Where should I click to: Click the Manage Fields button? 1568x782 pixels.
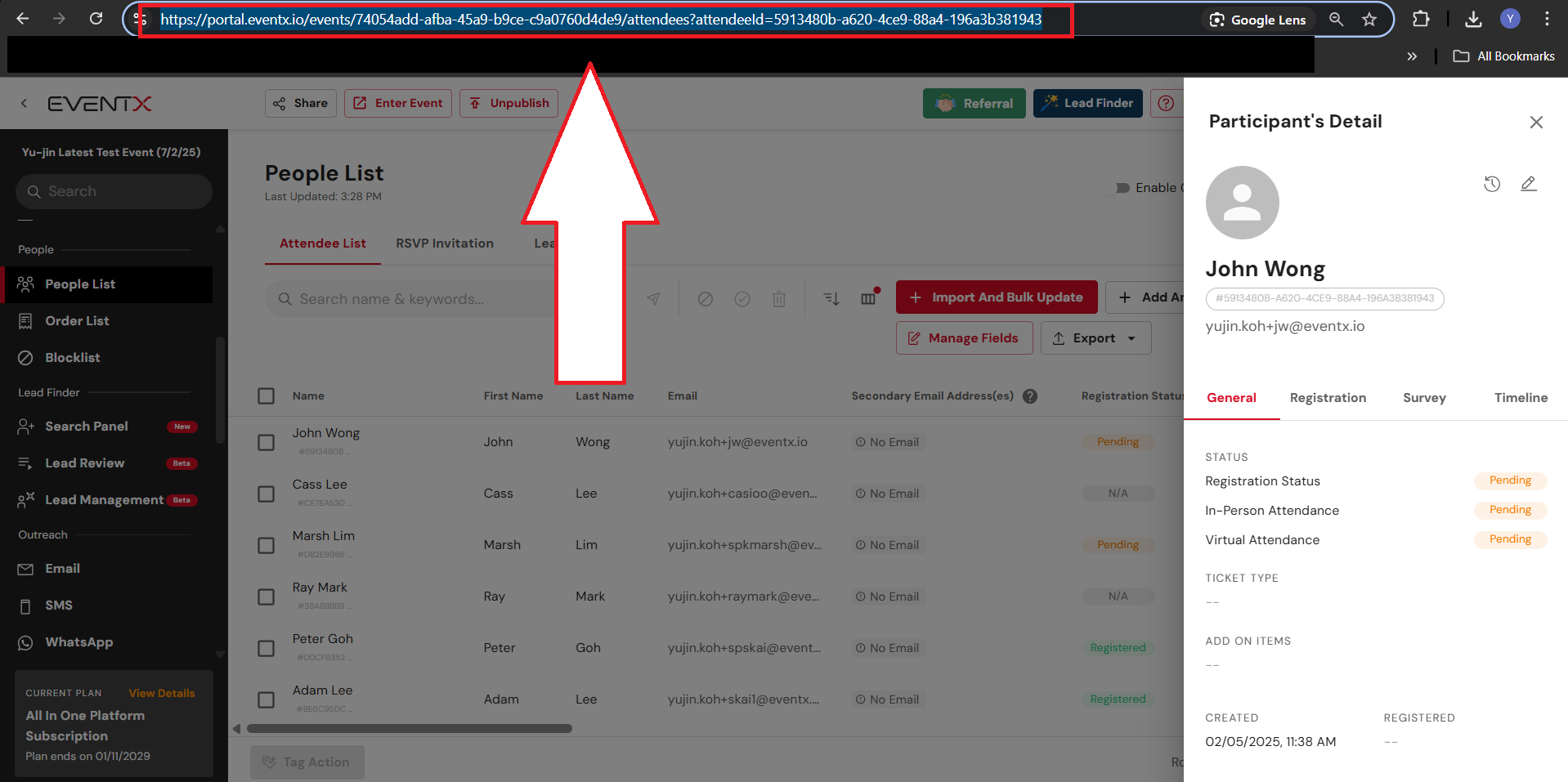pyautogui.click(x=965, y=338)
